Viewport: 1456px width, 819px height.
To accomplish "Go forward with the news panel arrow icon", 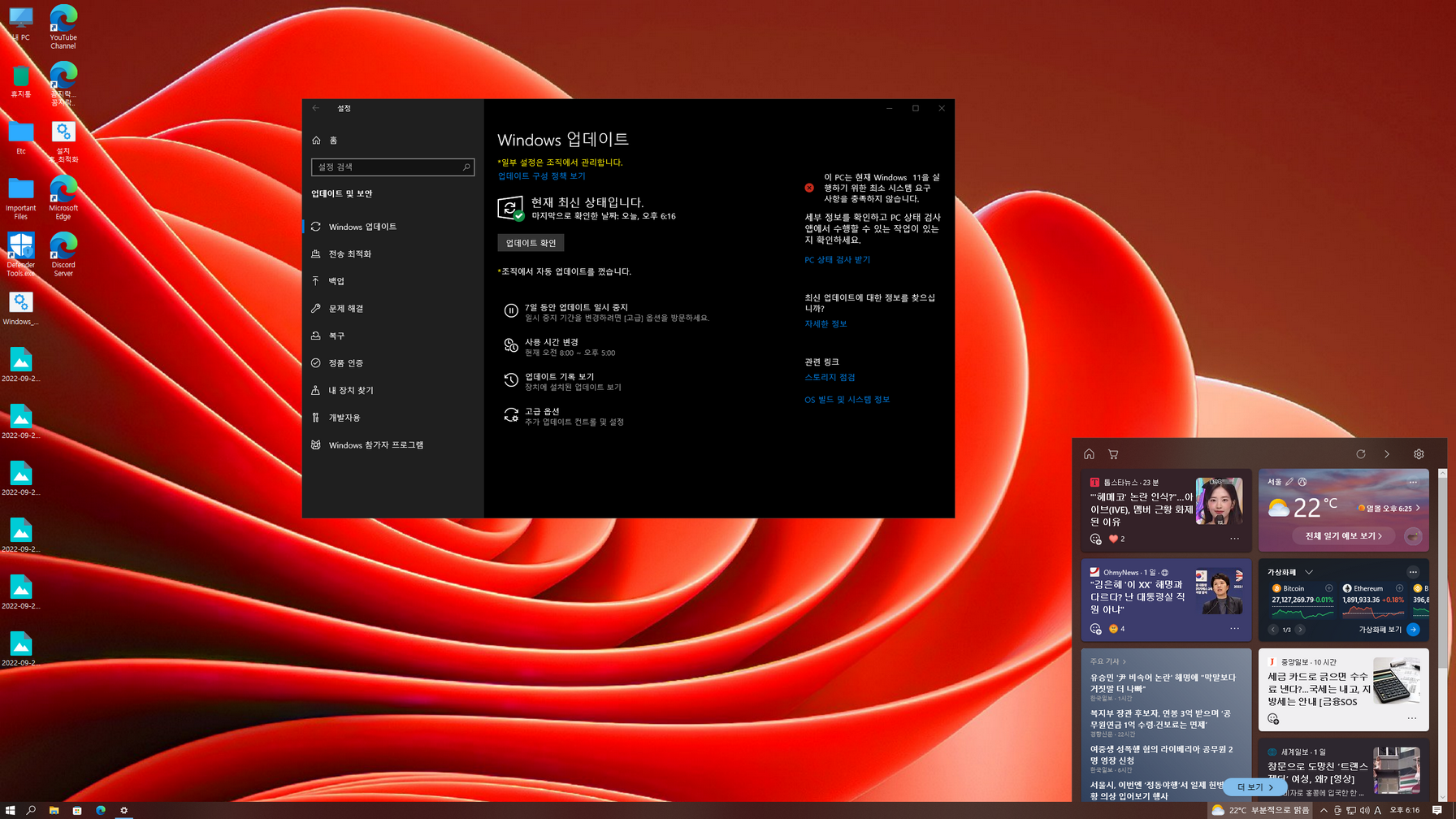I will [1387, 454].
